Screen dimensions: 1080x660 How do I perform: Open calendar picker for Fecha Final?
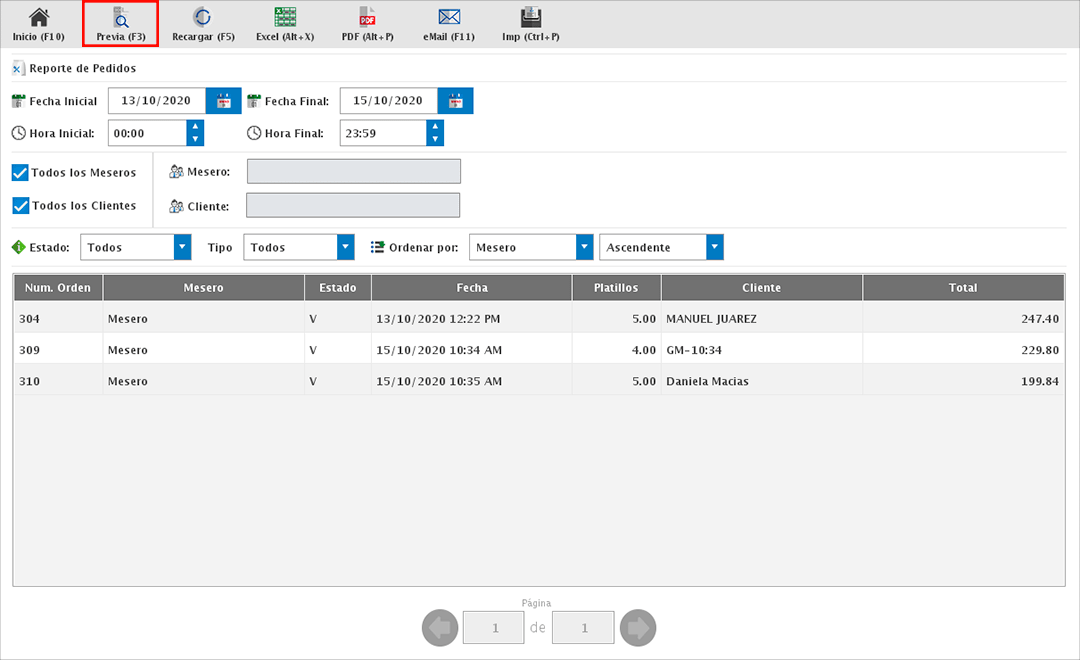(x=456, y=101)
